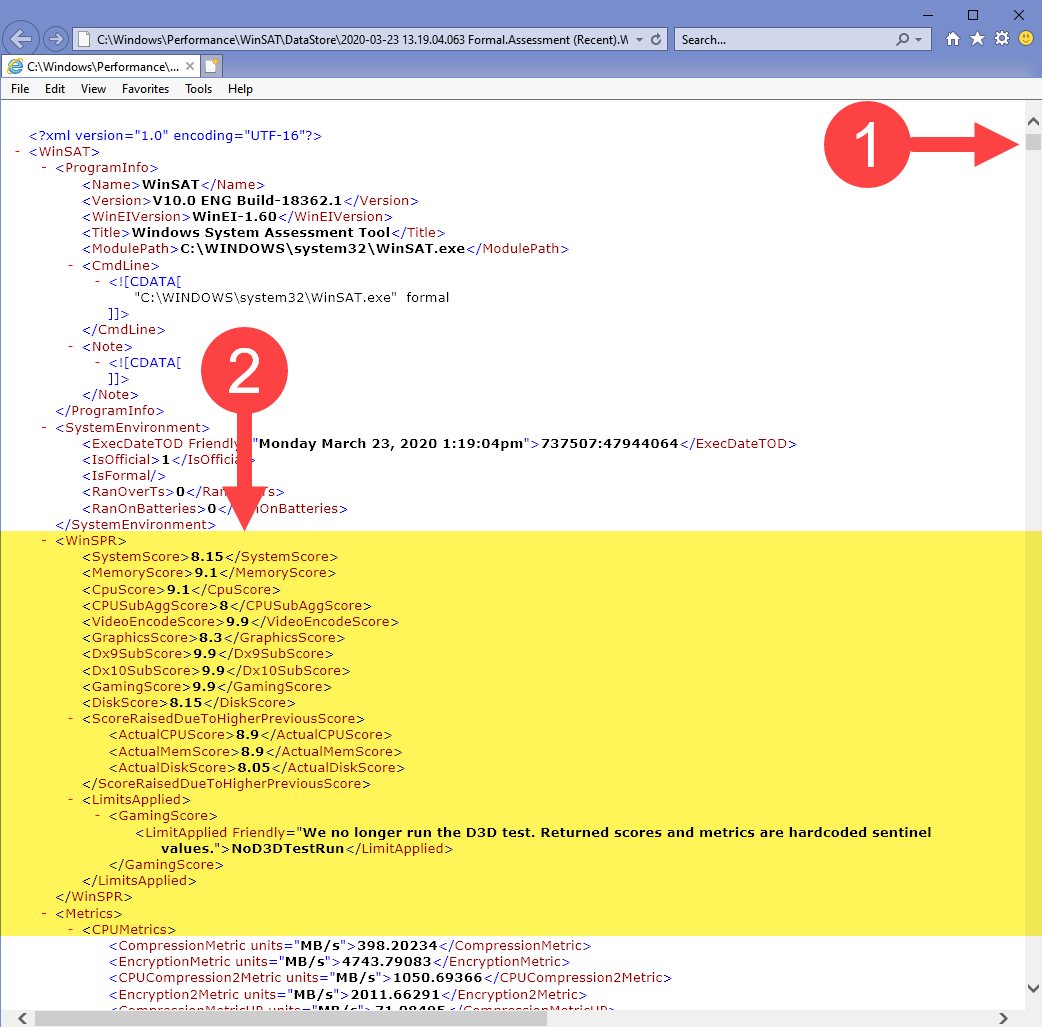Click the ModulePath text C:\WINDOWS\system32\WinSAT.exe
Viewport: 1042px width, 1027px height.
tap(322, 249)
